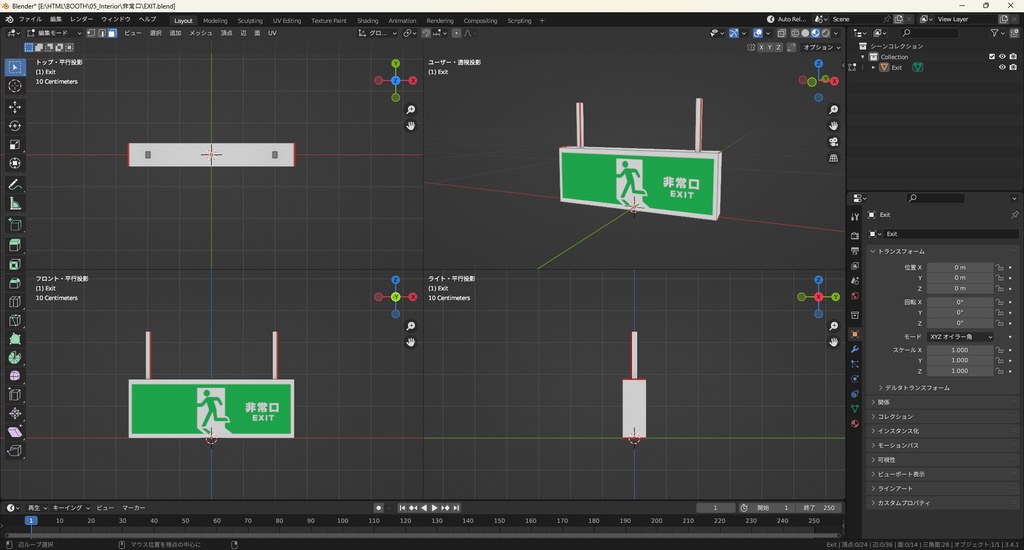Switch to wireframe viewport shading
Screen dimensions: 1024x550
click(795, 33)
